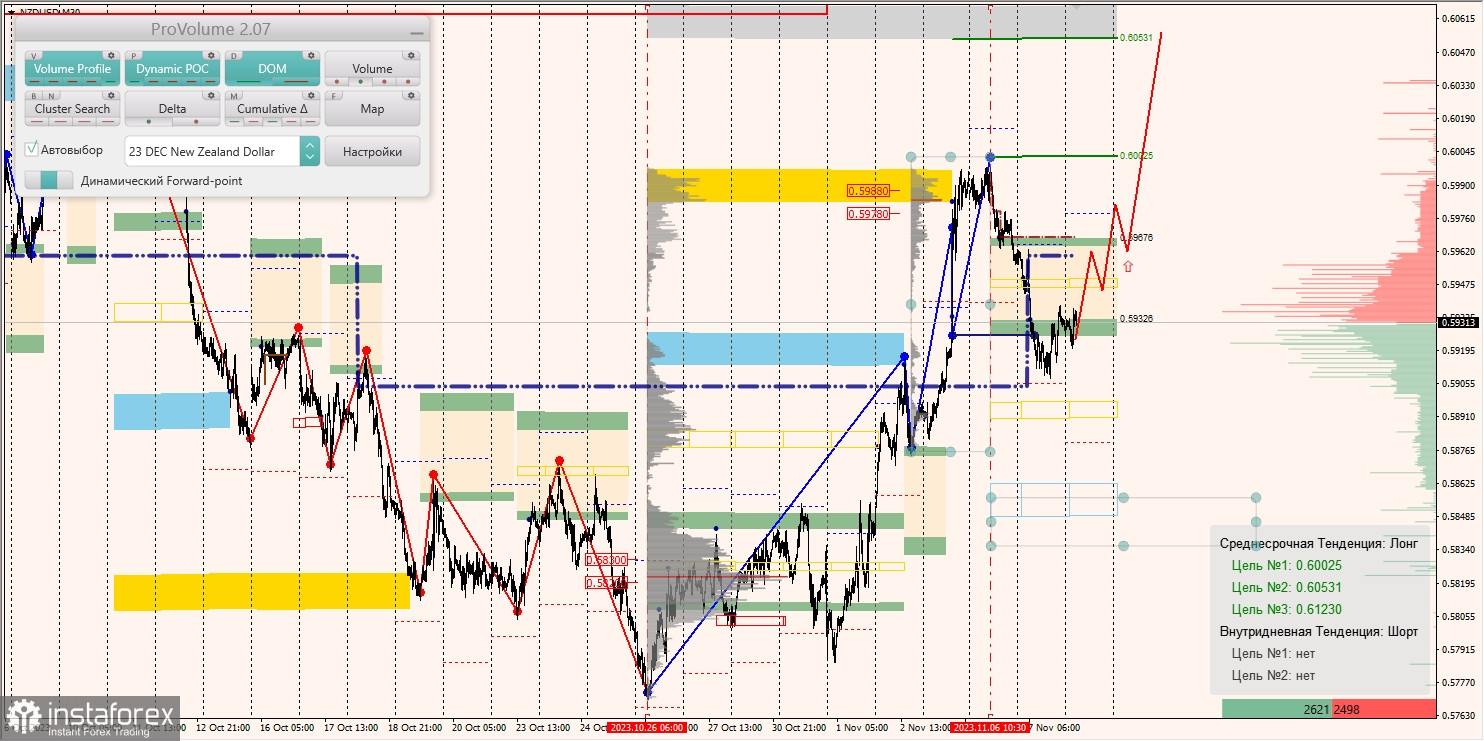Click the 17 Oct 13:00 time axis label

[x=351, y=728]
